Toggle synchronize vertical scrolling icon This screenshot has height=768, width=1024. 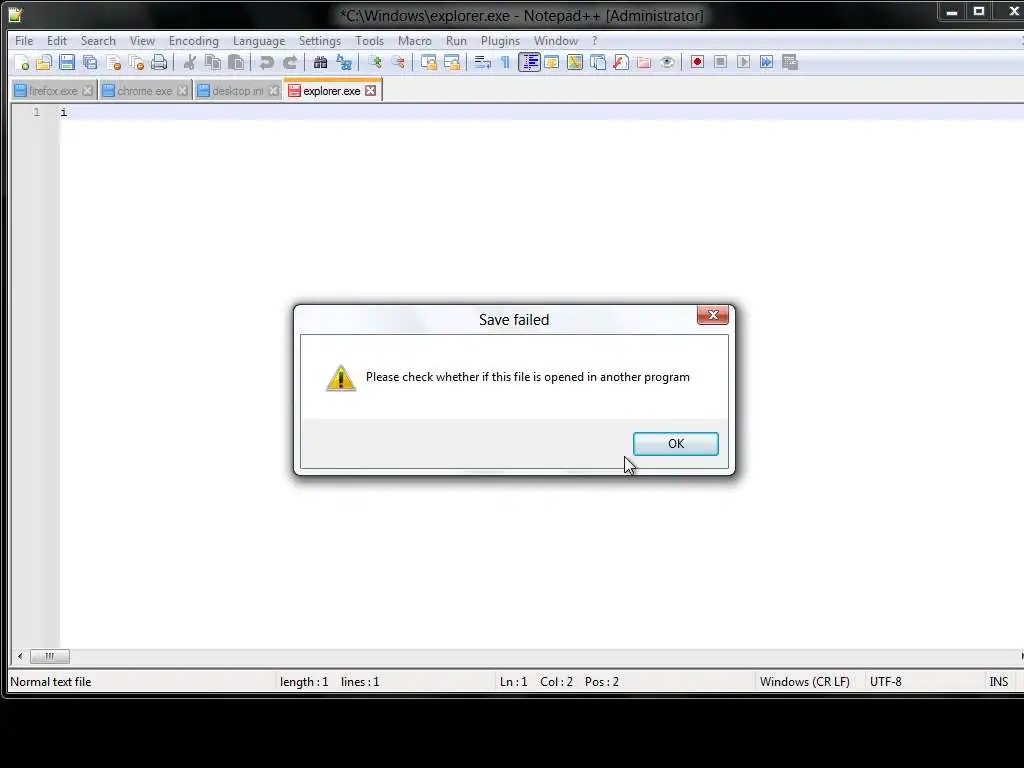pos(428,63)
